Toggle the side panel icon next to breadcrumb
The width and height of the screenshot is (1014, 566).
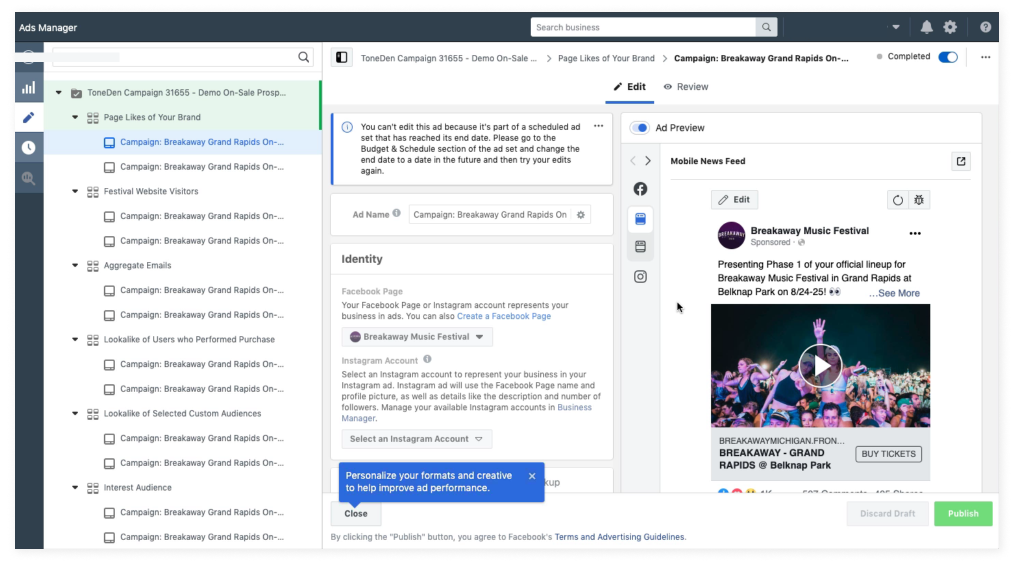[341, 58]
